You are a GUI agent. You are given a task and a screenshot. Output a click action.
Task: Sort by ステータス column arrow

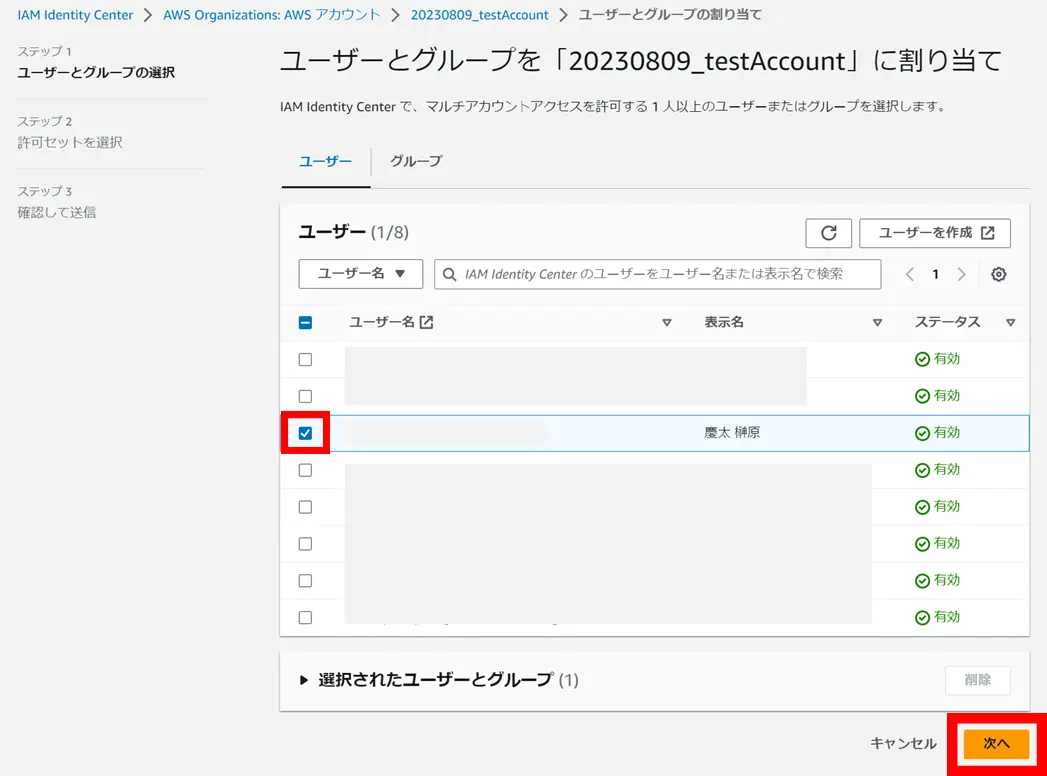(1010, 323)
